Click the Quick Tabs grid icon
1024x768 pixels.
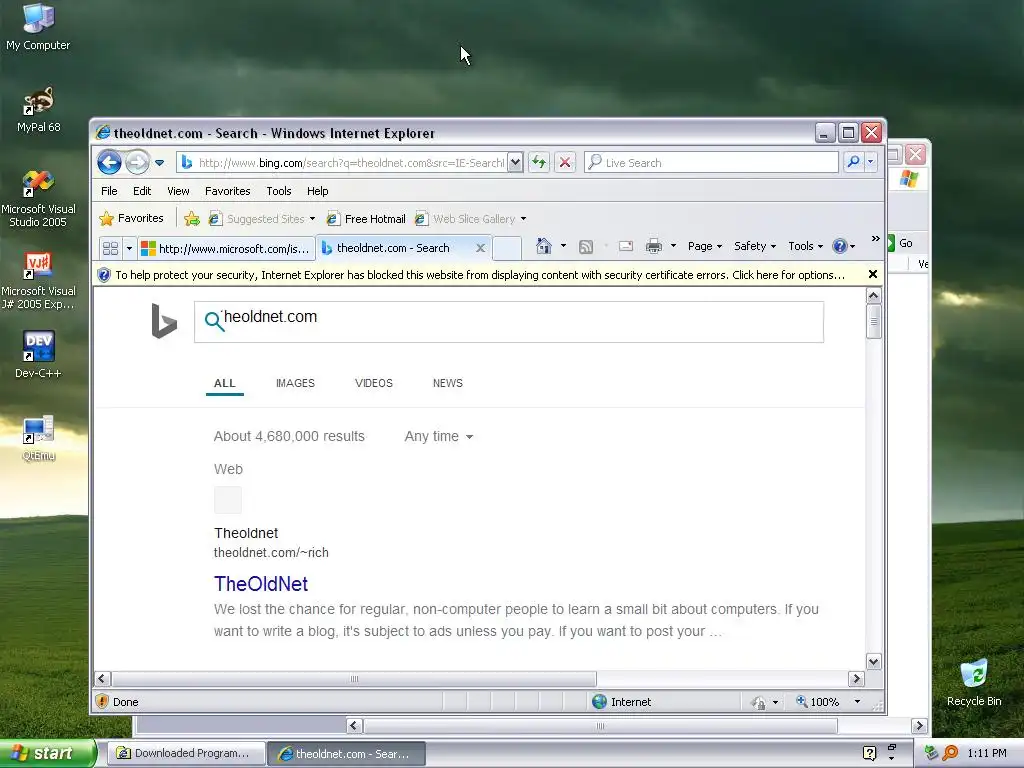pos(110,248)
